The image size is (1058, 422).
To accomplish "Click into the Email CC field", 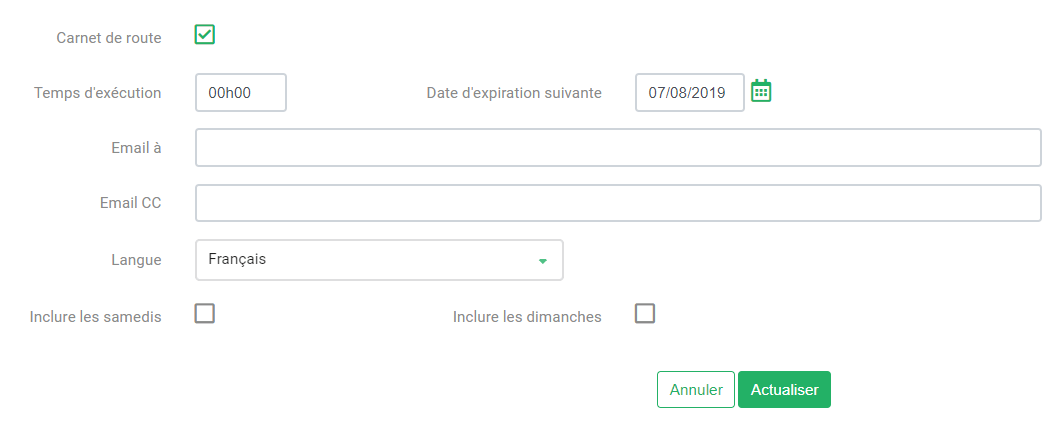I will coord(618,203).
